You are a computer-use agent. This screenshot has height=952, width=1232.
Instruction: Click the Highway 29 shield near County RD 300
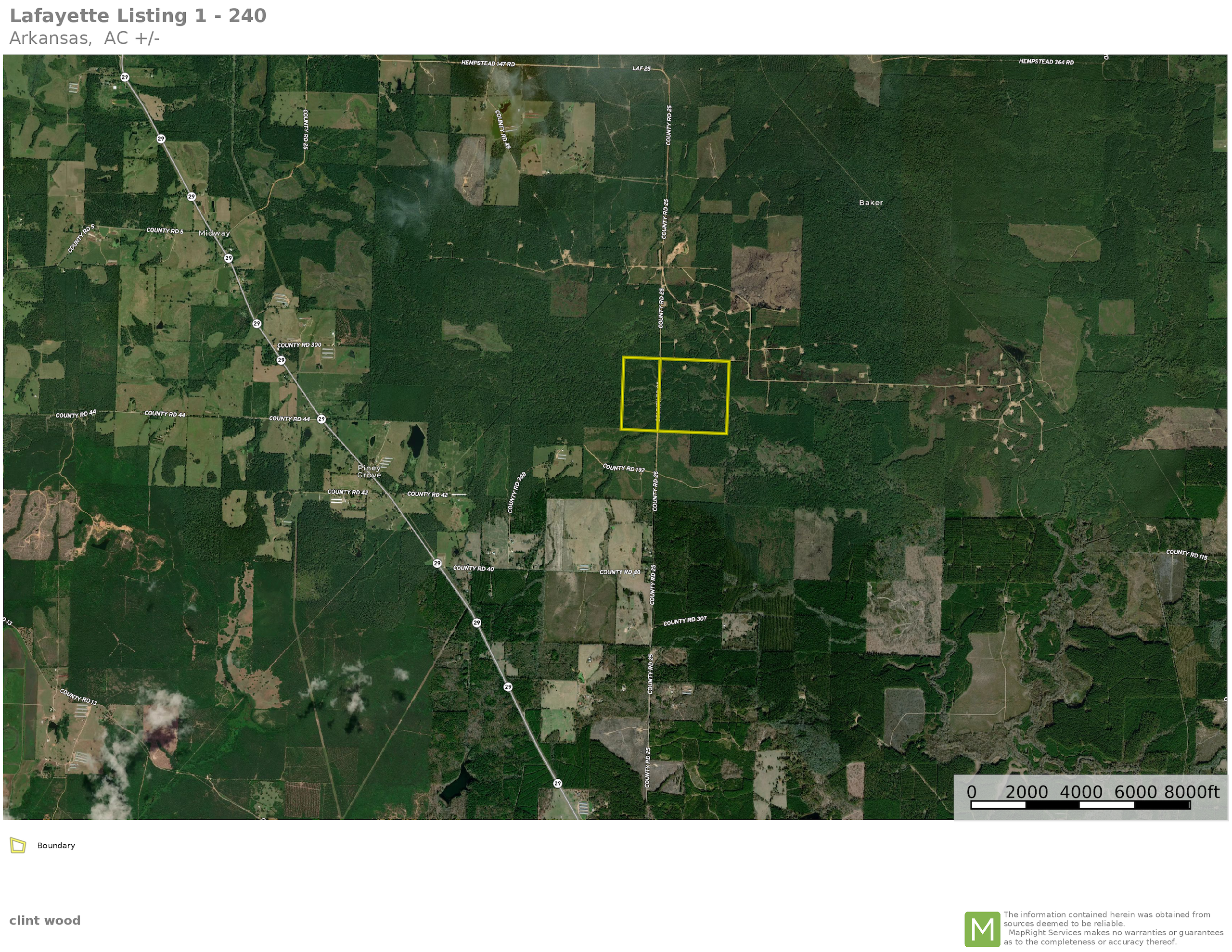click(281, 360)
